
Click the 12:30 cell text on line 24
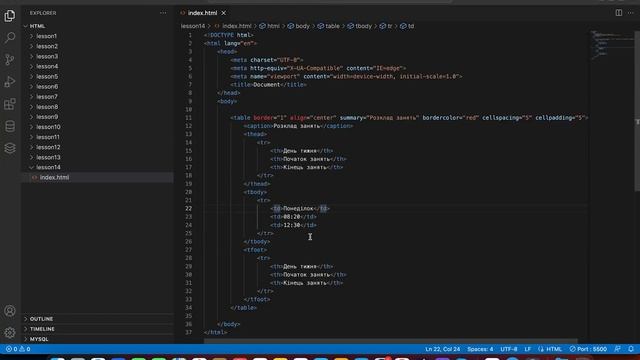[x=291, y=225]
